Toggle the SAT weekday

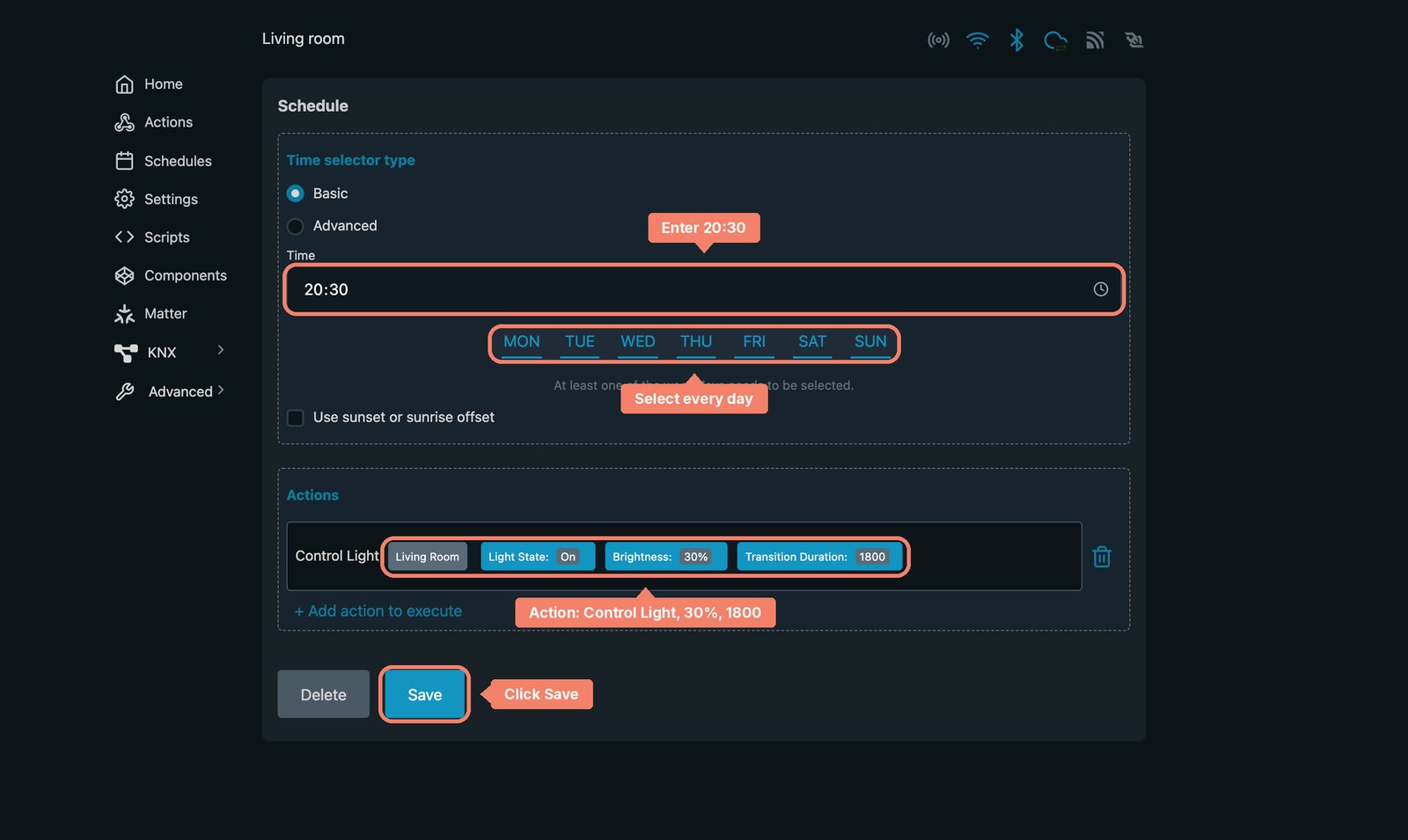(x=812, y=342)
